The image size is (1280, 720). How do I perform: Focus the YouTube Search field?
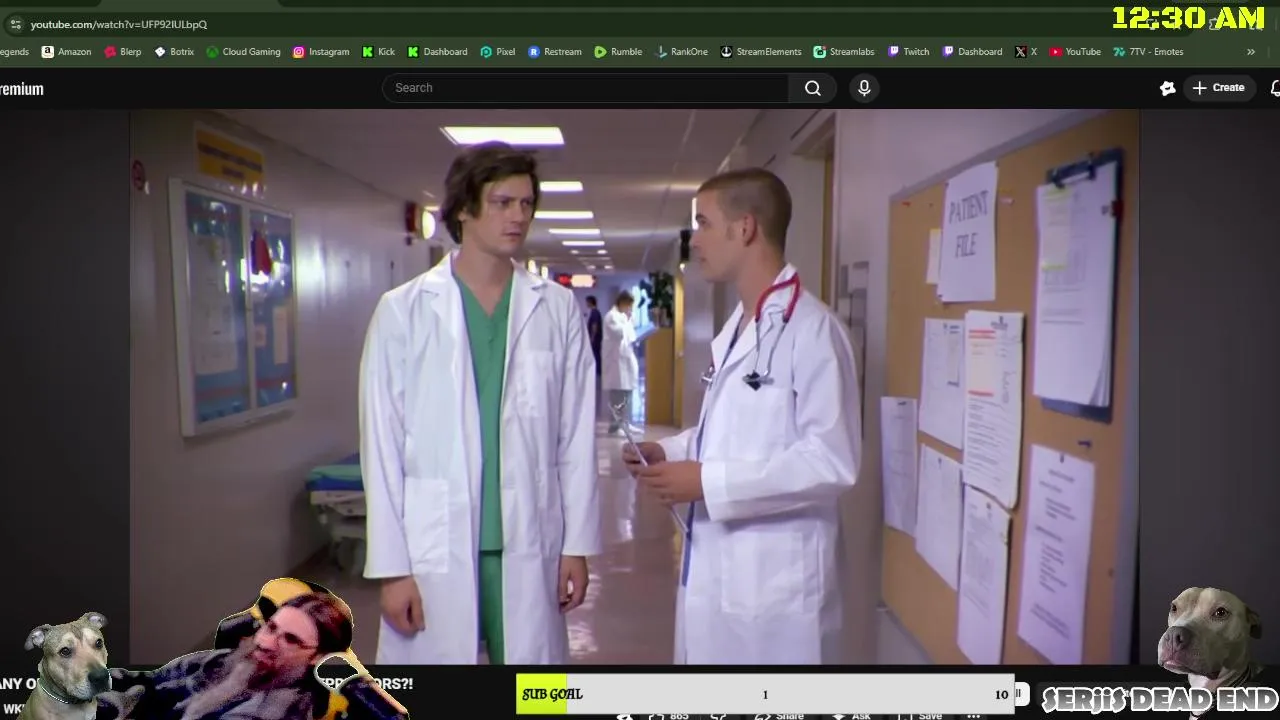(x=585, y=88)
